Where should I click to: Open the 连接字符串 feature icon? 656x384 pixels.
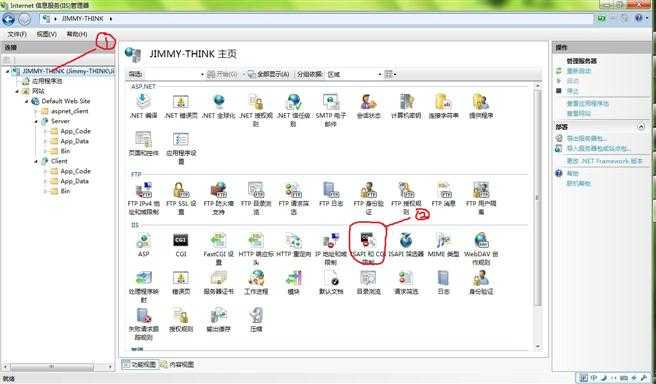point(443,105)
